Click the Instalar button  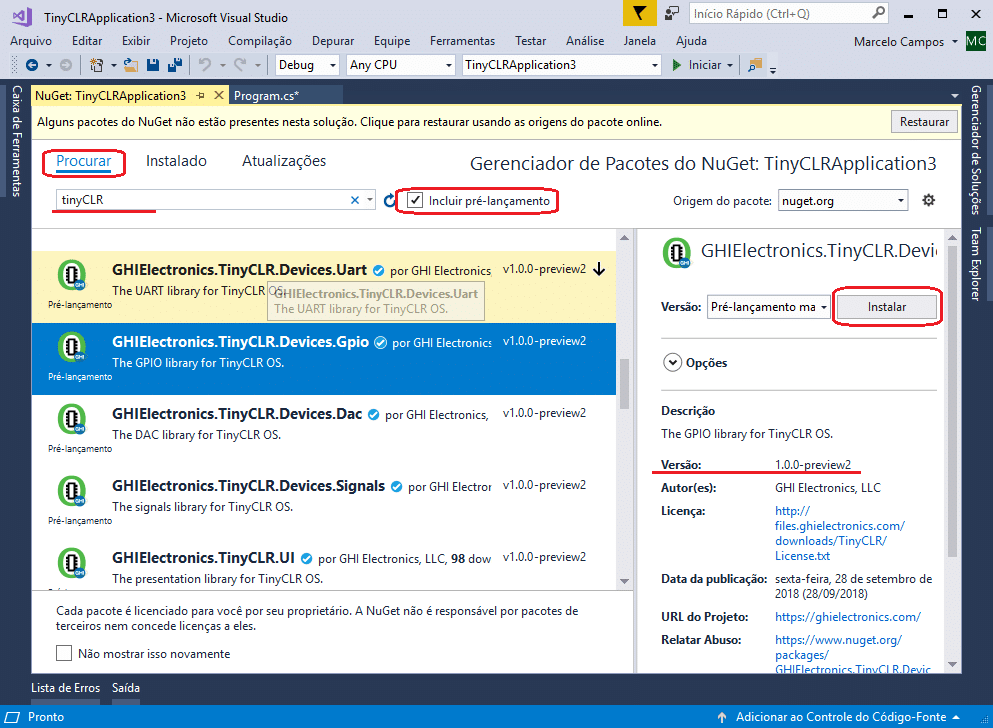pyautogui.click(x=886, y=307)
